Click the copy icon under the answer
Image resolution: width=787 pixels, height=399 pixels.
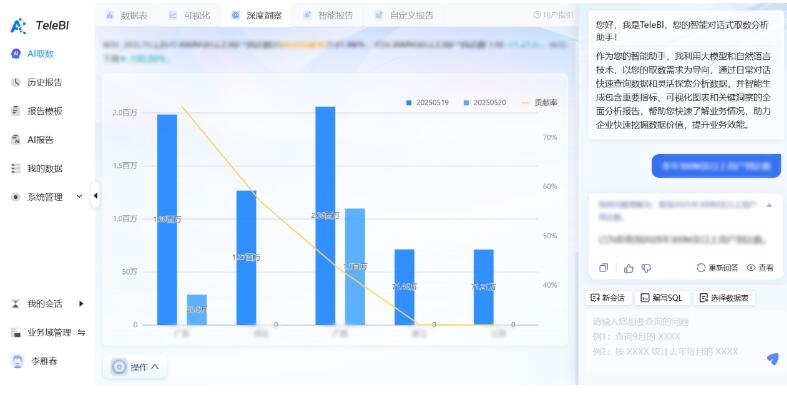click(x=603, y=268)
